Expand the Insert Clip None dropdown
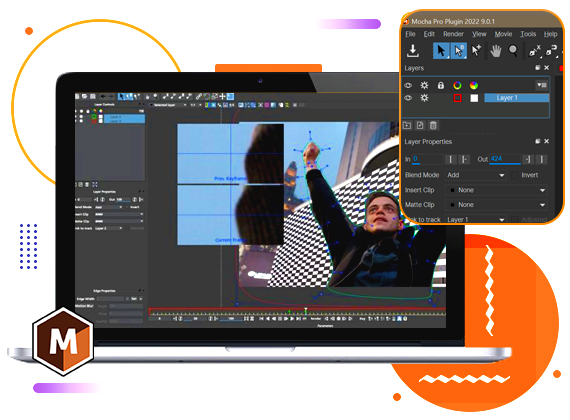The image size is (570, 420). (x=496, y=190)
